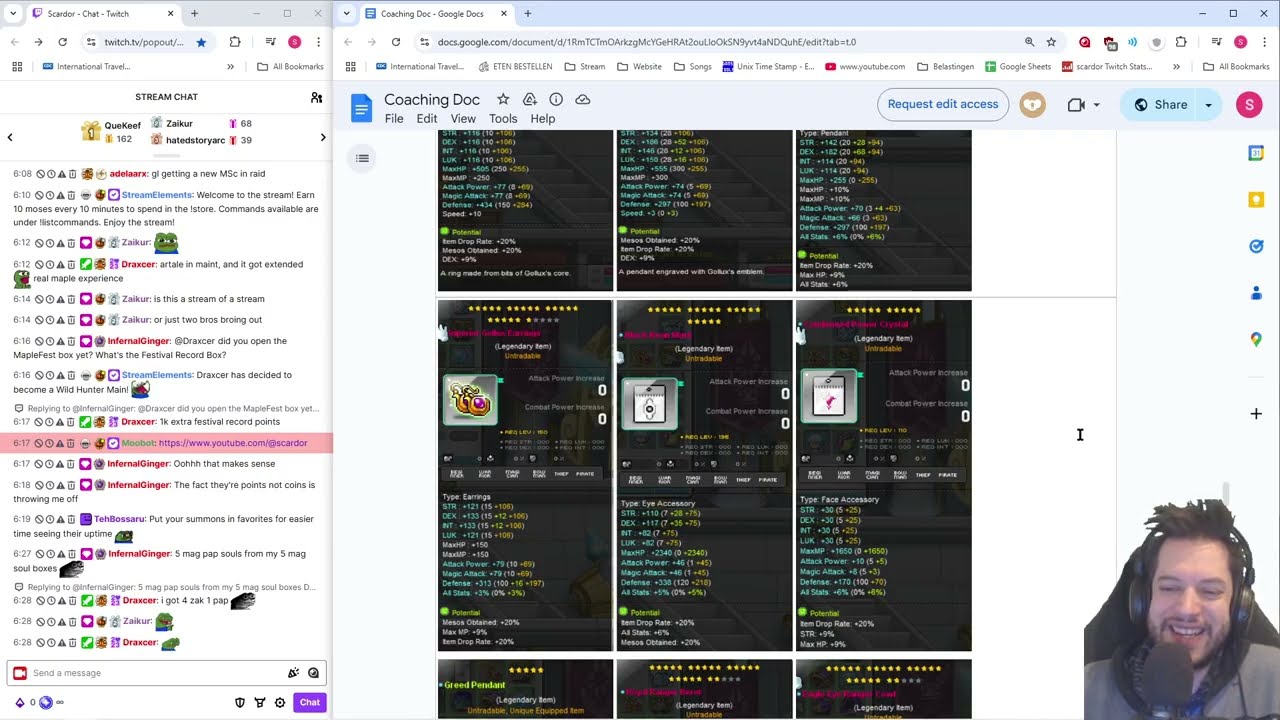Open the Google Sheets bookmark

[1018, 67]
